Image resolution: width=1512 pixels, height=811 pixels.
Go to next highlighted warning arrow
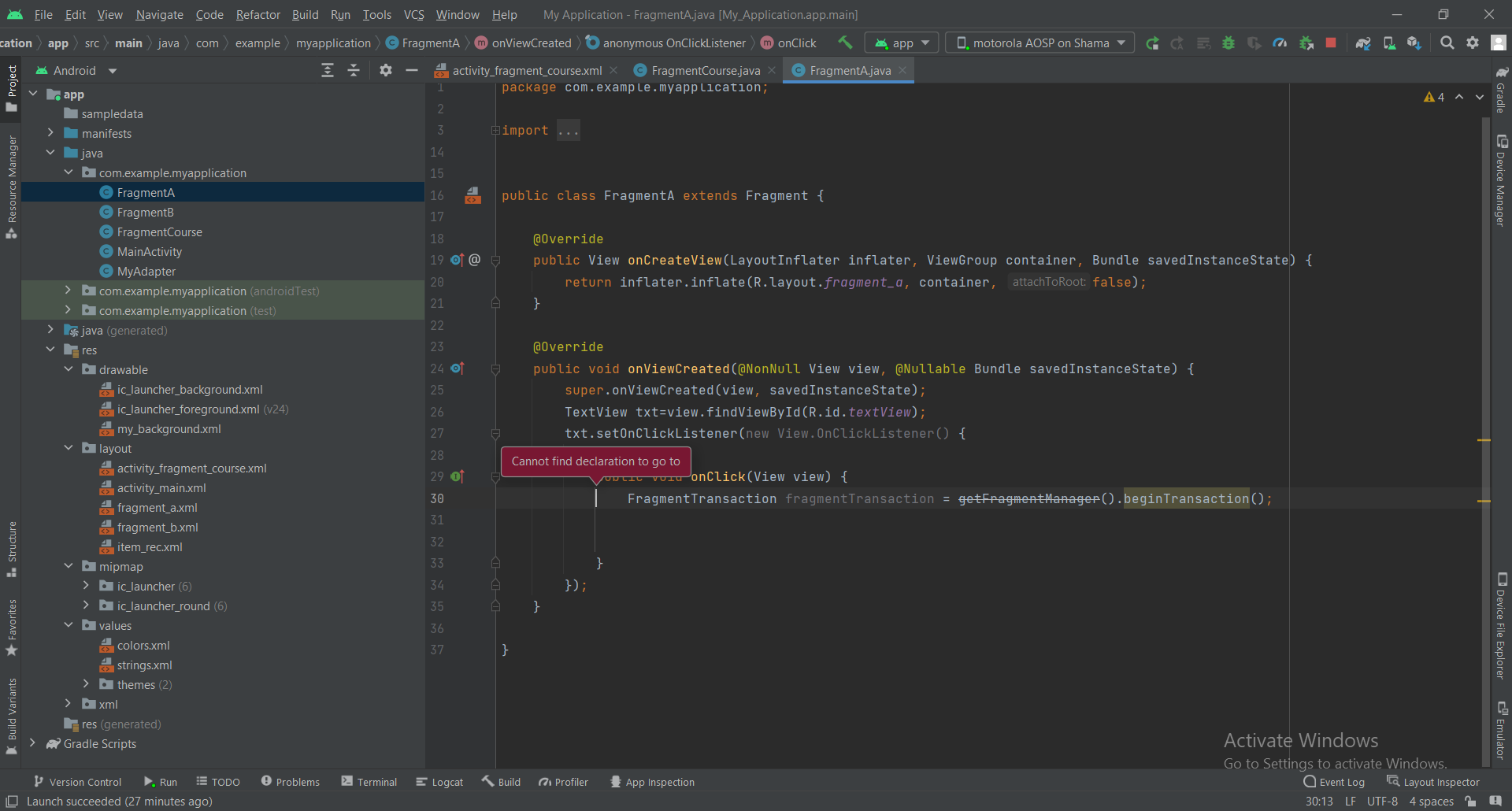pos(1480,97)
